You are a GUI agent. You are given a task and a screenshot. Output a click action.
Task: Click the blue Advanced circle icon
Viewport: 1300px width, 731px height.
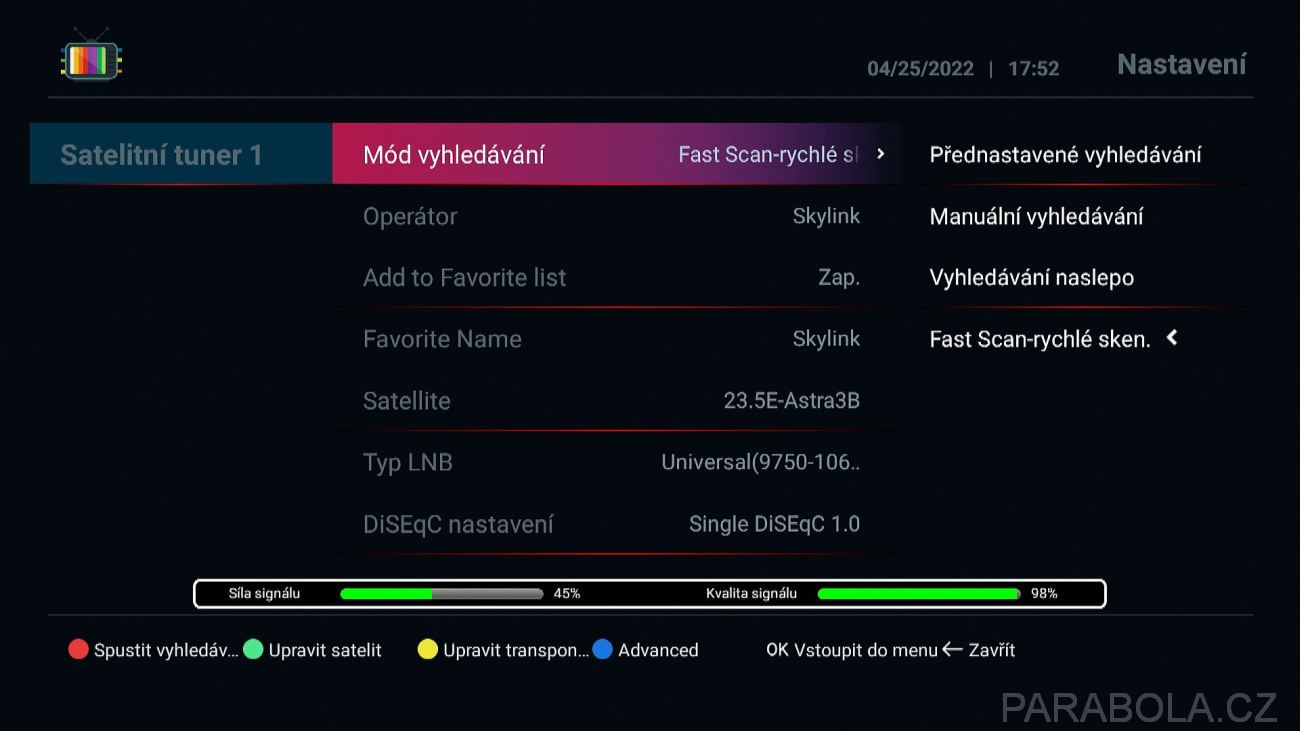tap(602, 650)
